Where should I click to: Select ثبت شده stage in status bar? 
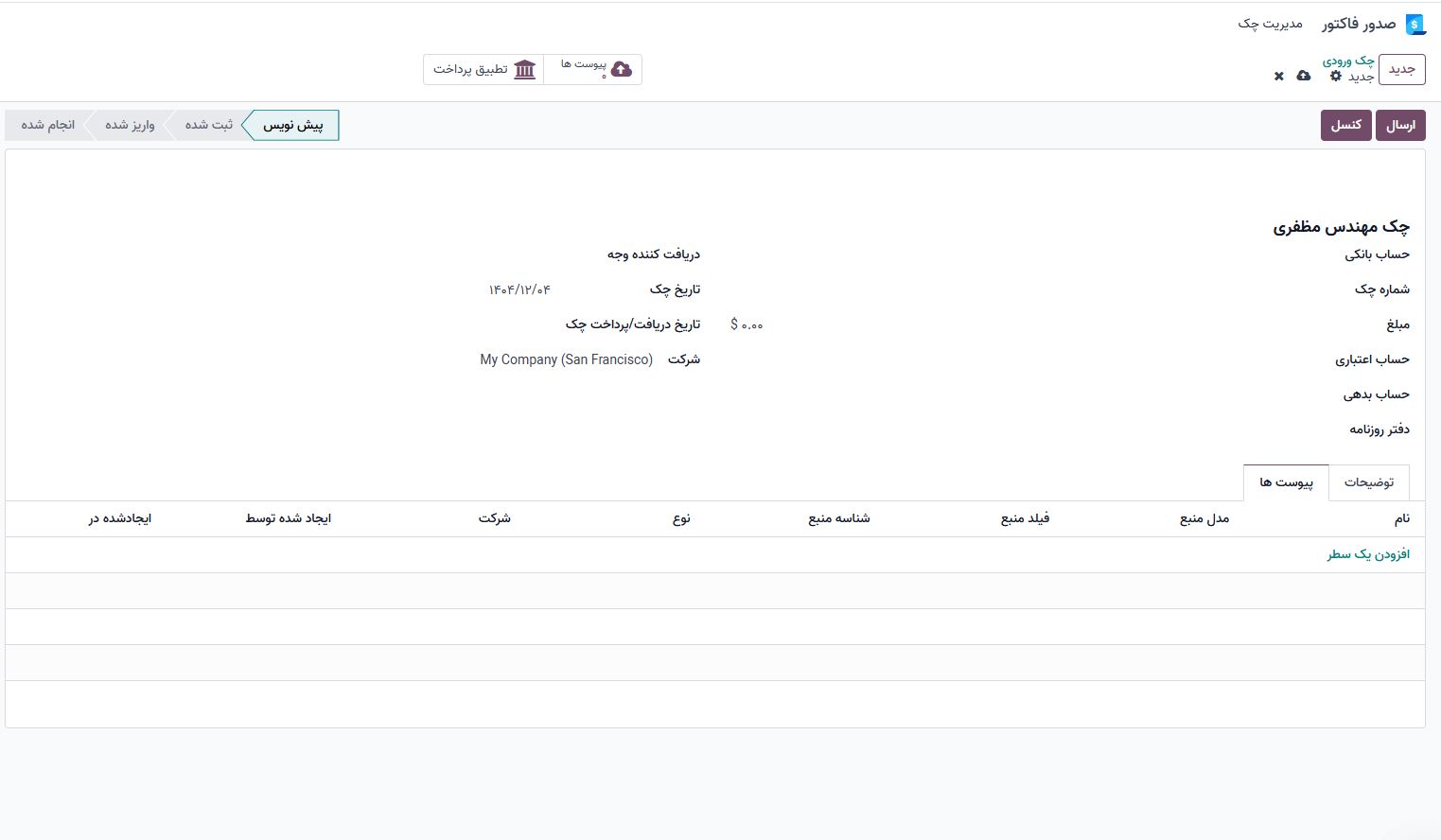(x=208, y=125)
